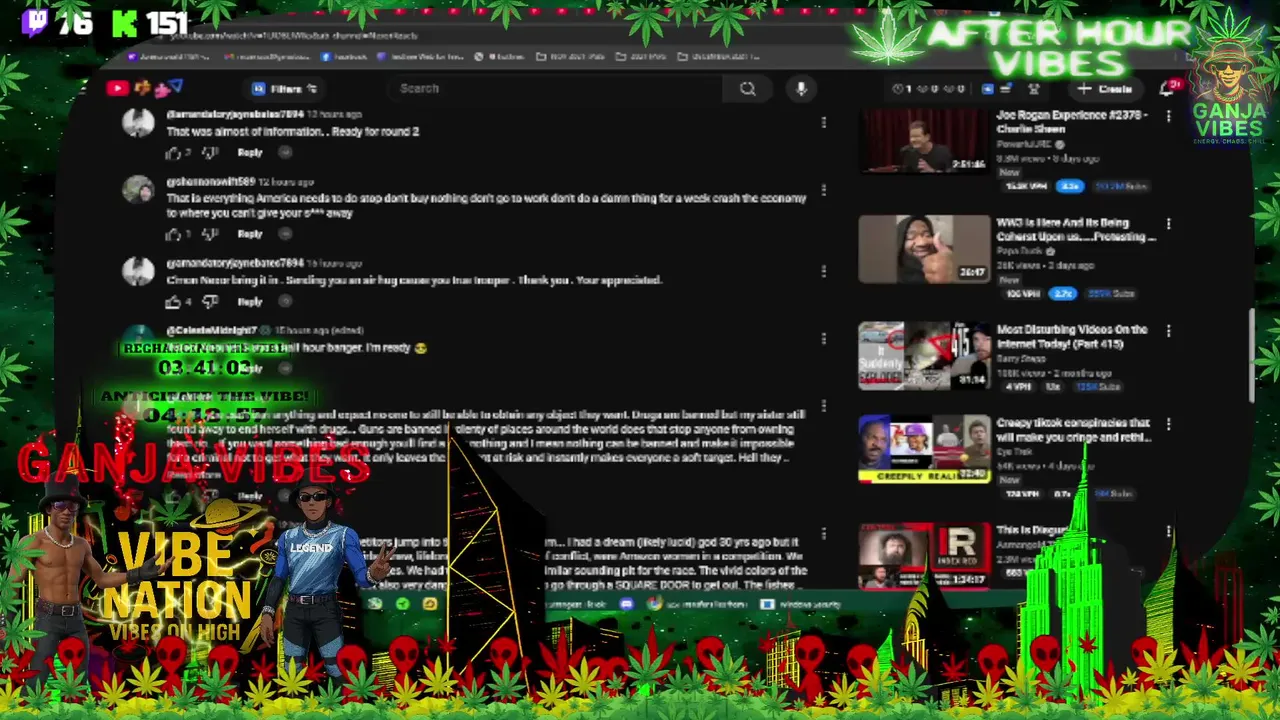Open more options for Joe Rogan video
Screen dimensions: 1280x720
(x=1168, y=117)
